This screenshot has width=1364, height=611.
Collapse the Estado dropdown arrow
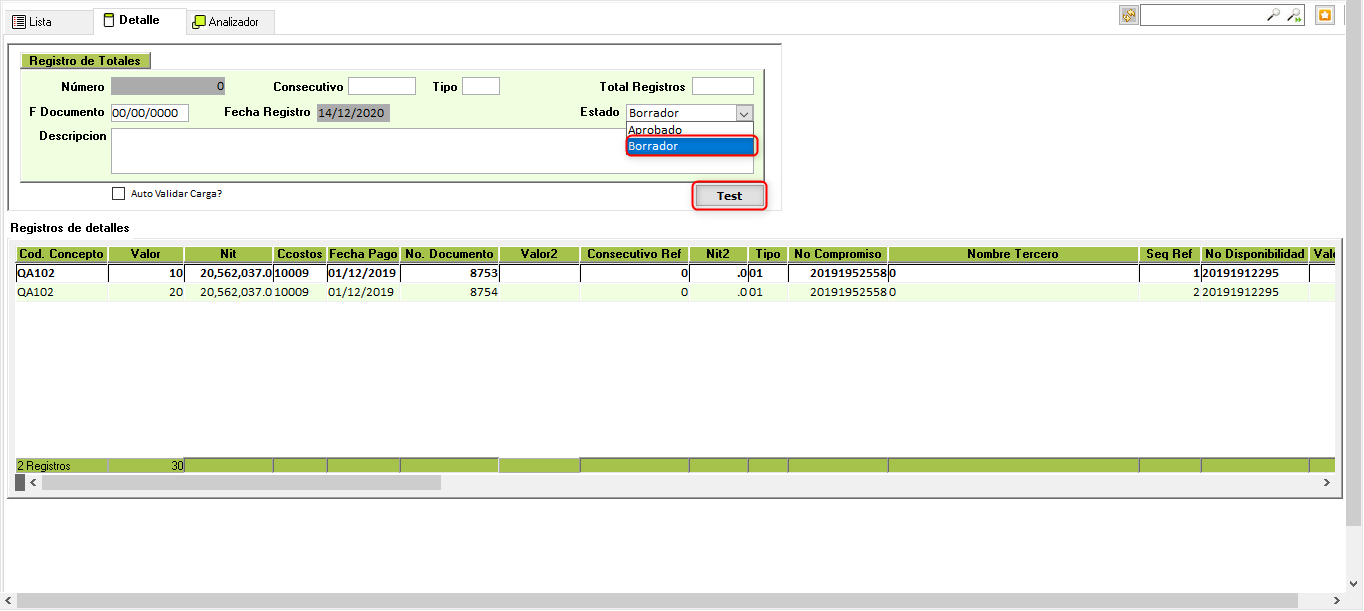point(743,114)
